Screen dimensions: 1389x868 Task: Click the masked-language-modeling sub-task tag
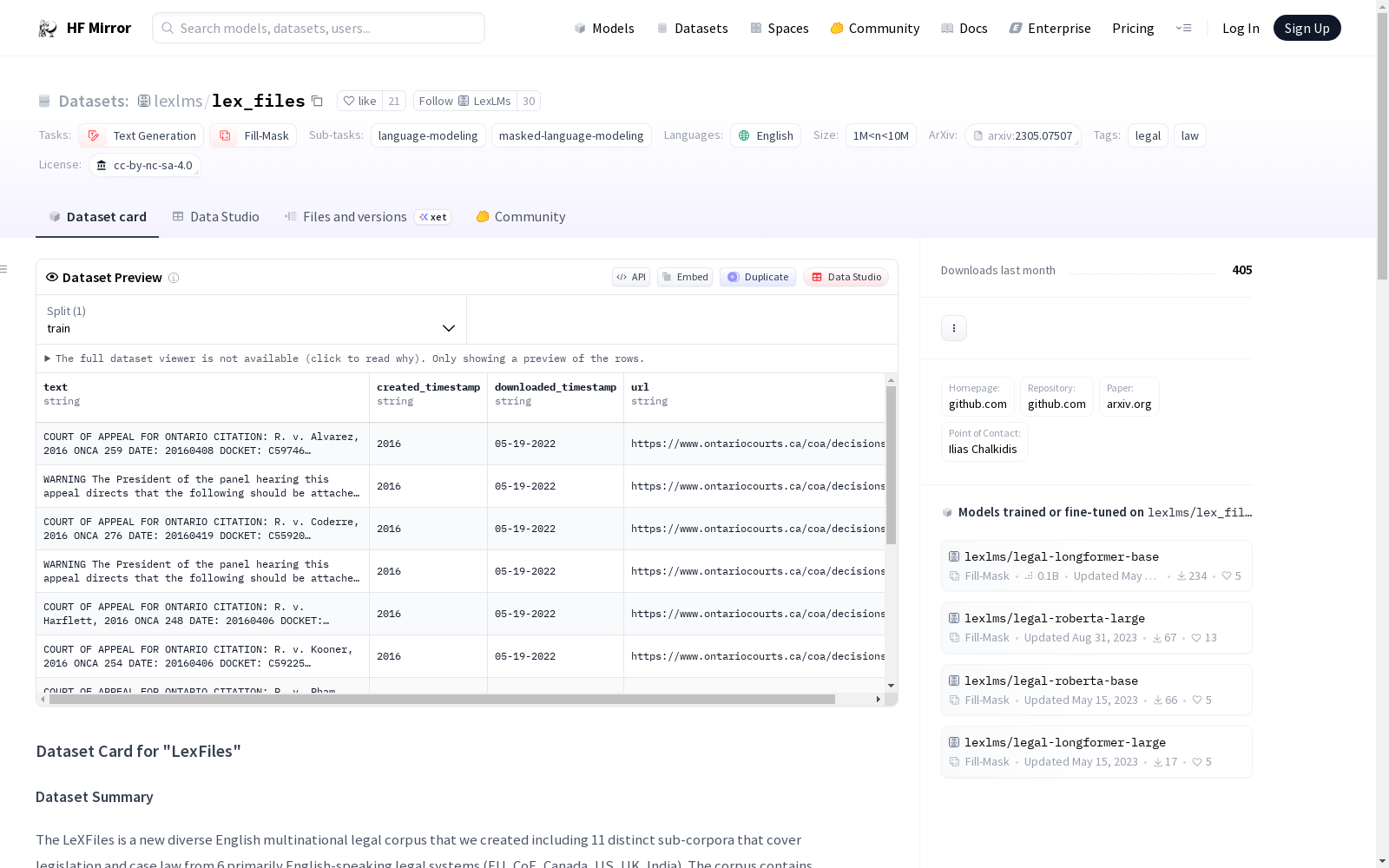click(x=571, y=135)
